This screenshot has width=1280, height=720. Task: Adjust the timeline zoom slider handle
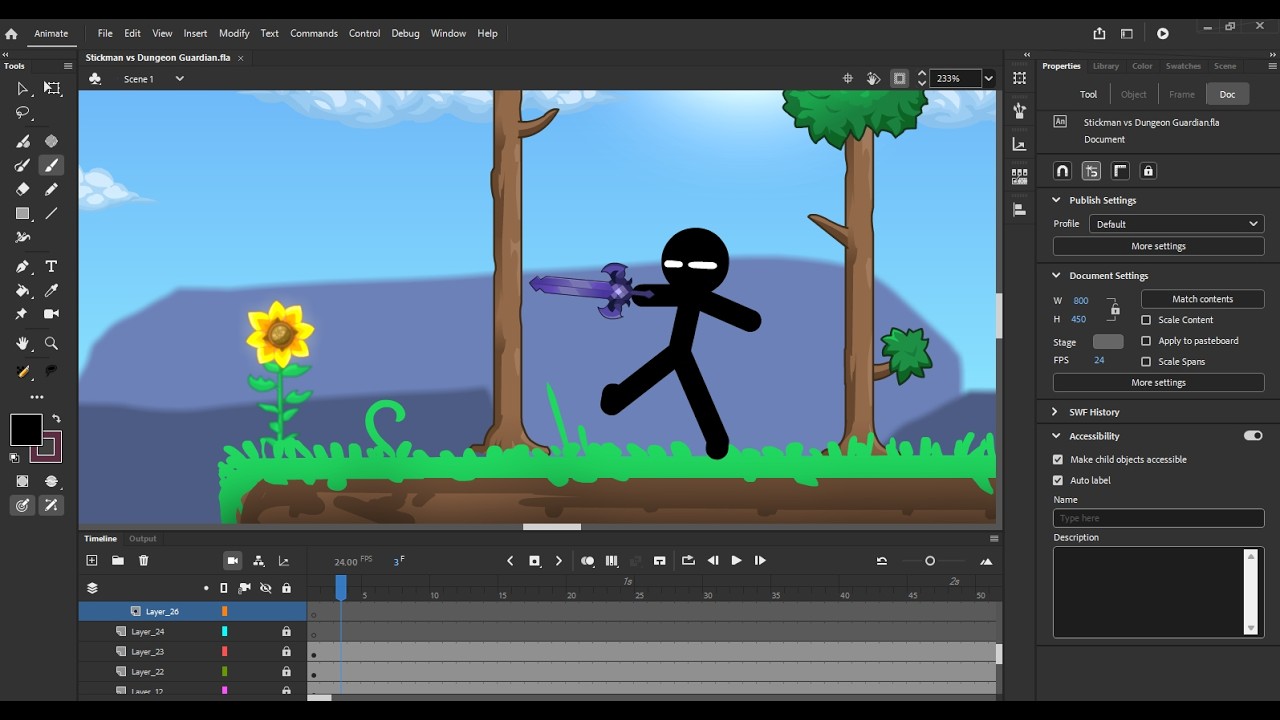(x=930, y=561)
